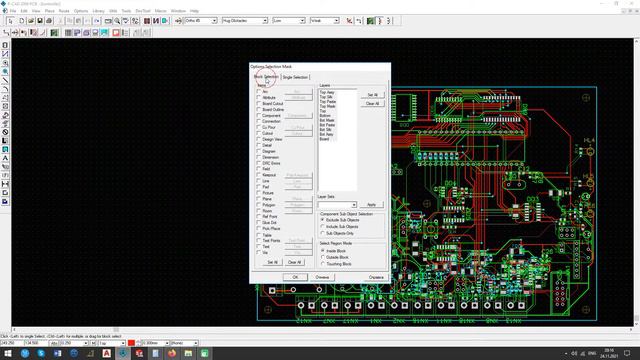This screenshot has height=360, width=640.
Task: Click the red layer color swatch in status bar
Action: 131,343
